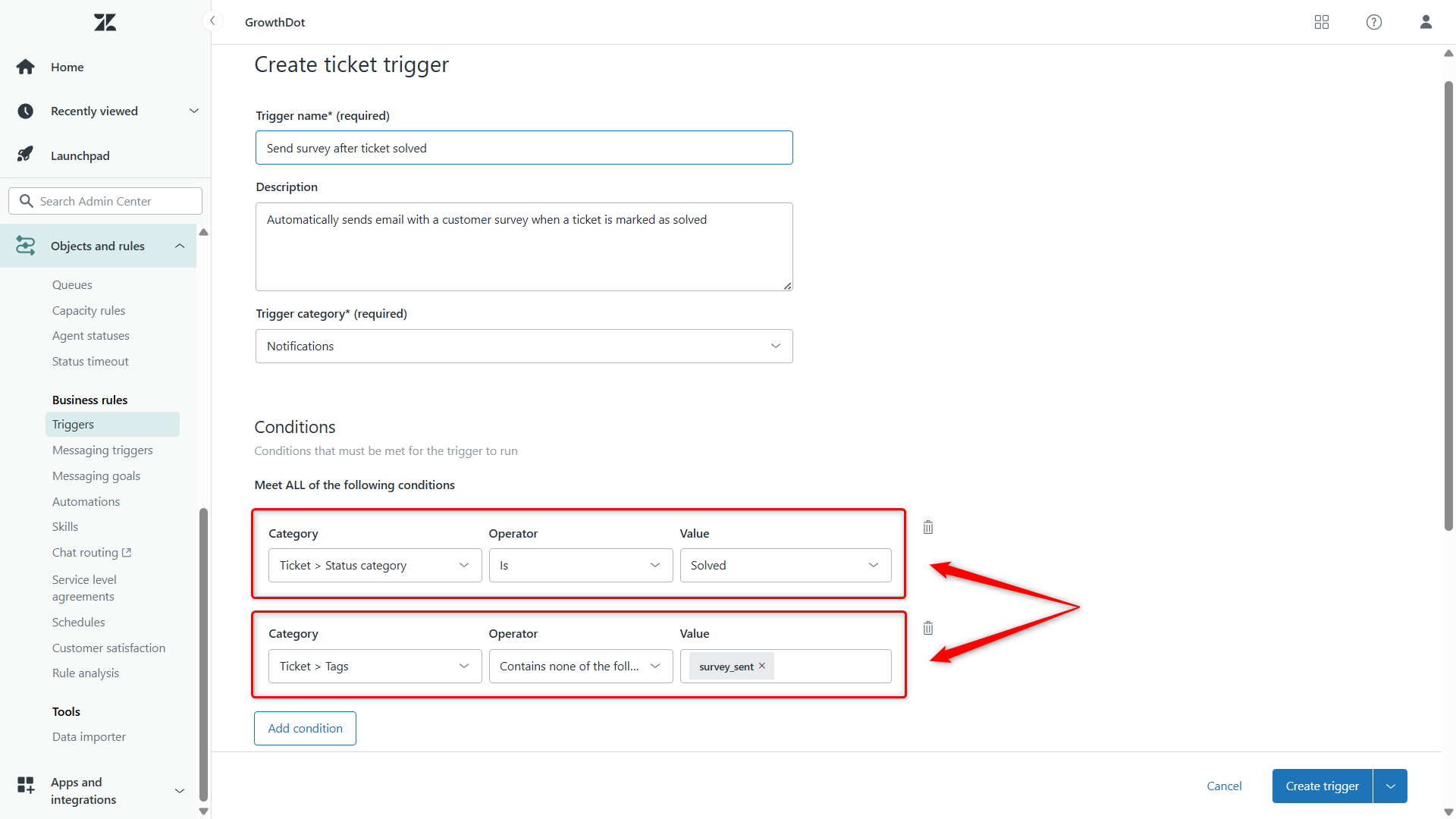Open the Zendesk products grid icon

coord(1321,22)
